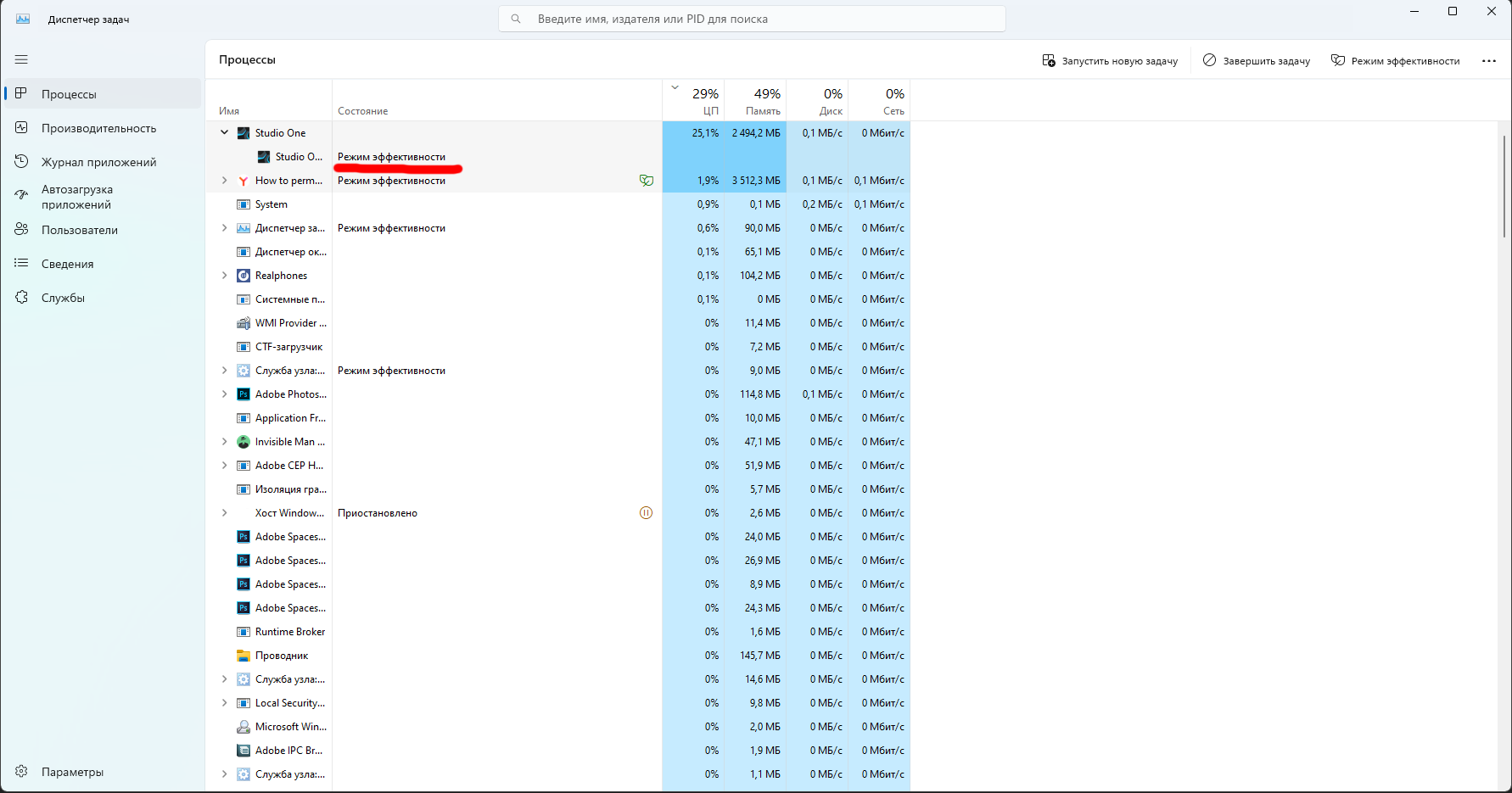
Task: Select the Диспетчер ок... process
Action: [557, 252]
